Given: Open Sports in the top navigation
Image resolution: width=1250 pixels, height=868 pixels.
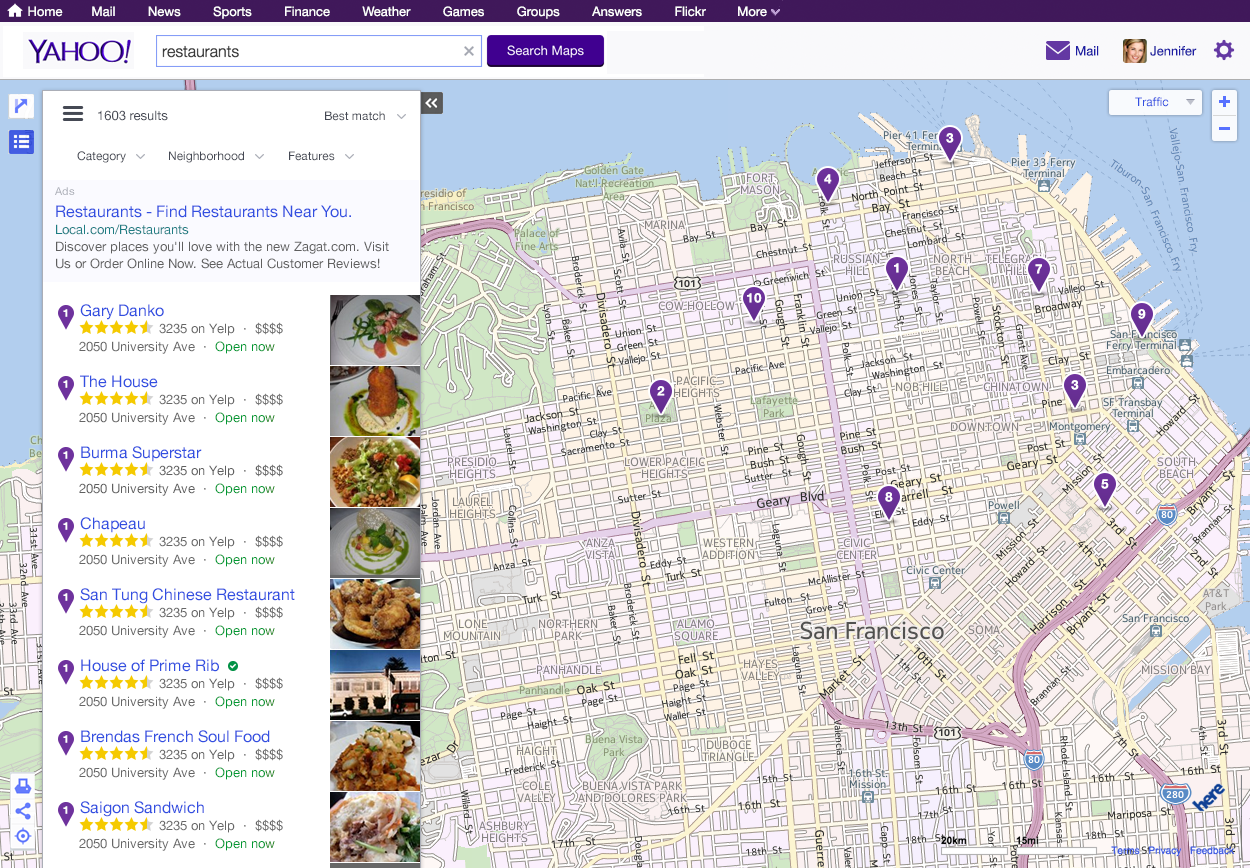Looking at the screenshot, I should (232, 11).
